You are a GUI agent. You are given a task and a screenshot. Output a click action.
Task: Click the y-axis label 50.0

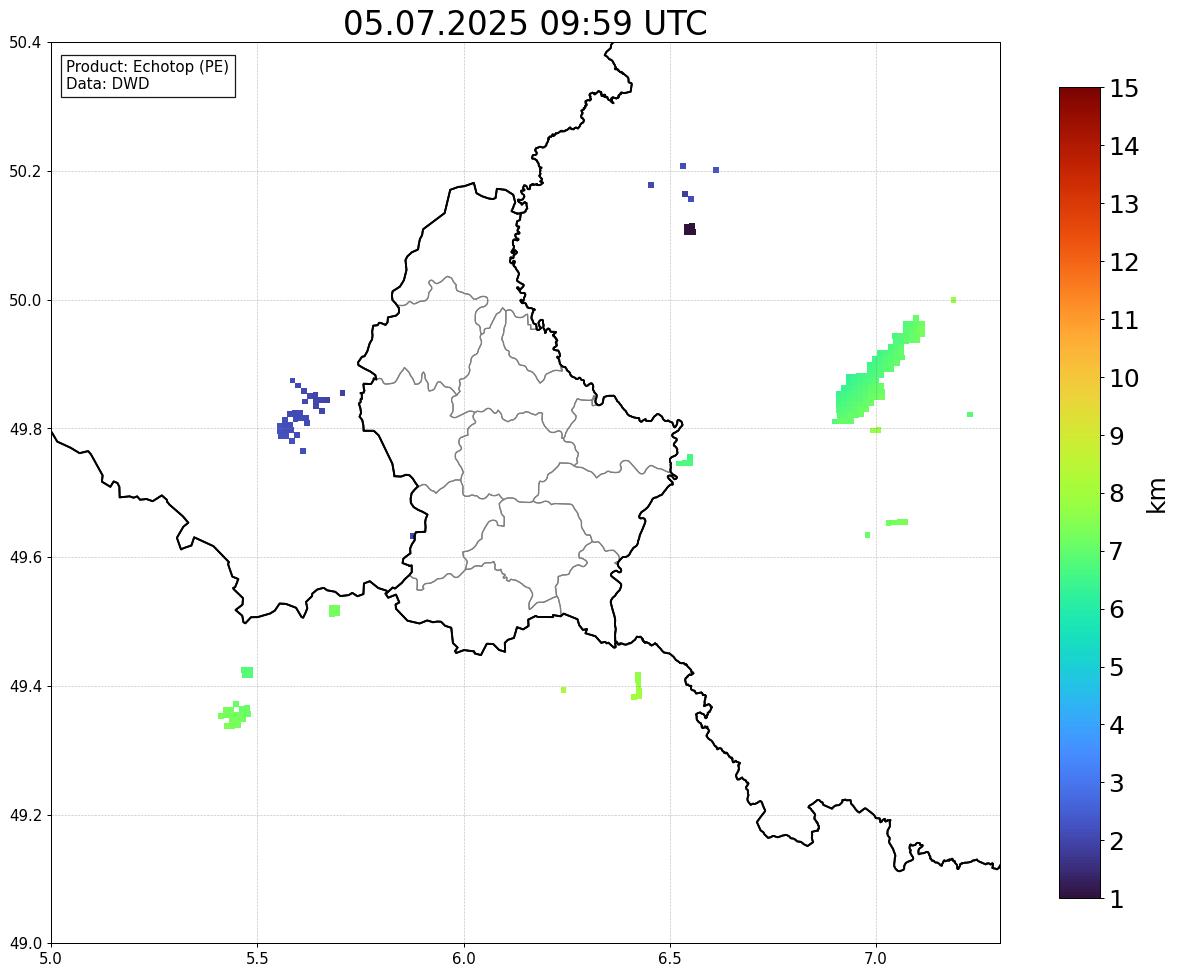[x=25, y=301]
